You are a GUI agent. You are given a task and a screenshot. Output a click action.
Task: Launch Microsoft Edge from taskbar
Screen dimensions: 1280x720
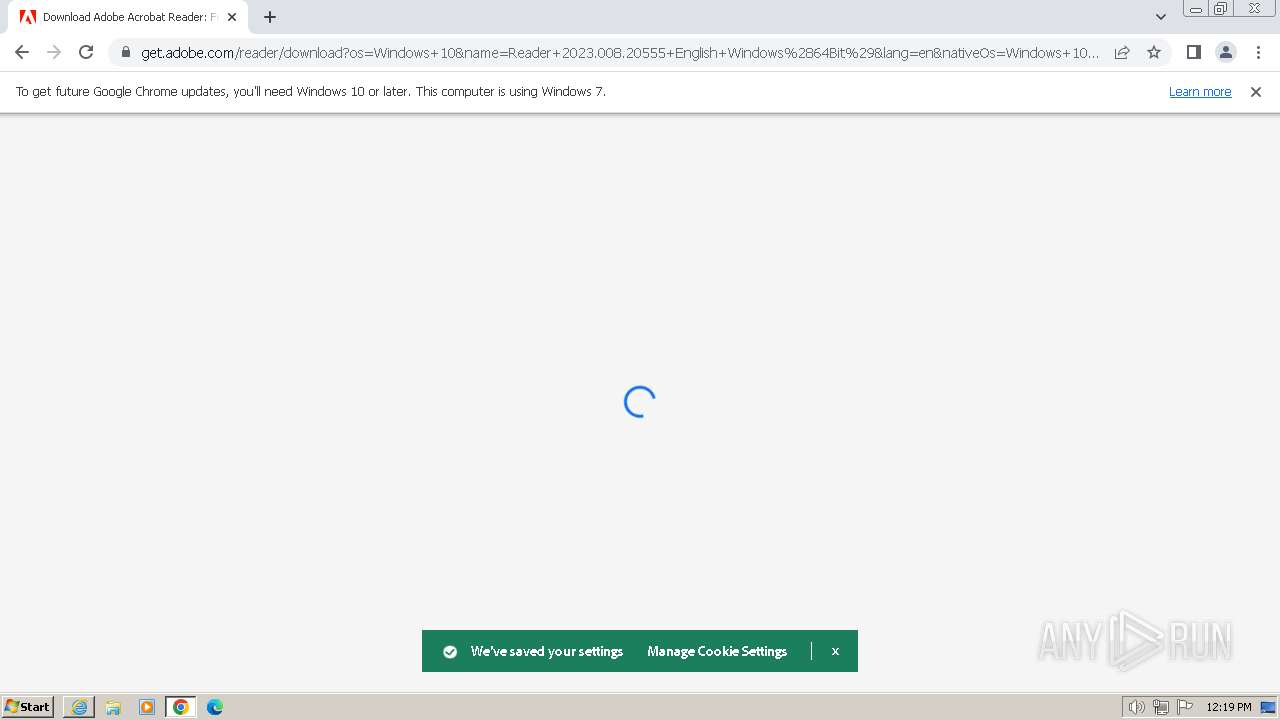215,707
